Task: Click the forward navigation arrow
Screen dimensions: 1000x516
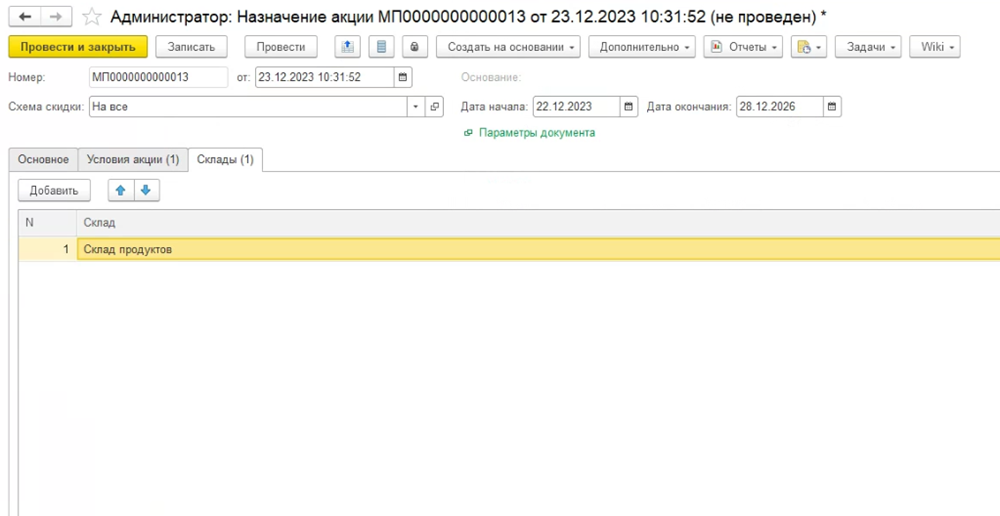Action: (55, 17)
